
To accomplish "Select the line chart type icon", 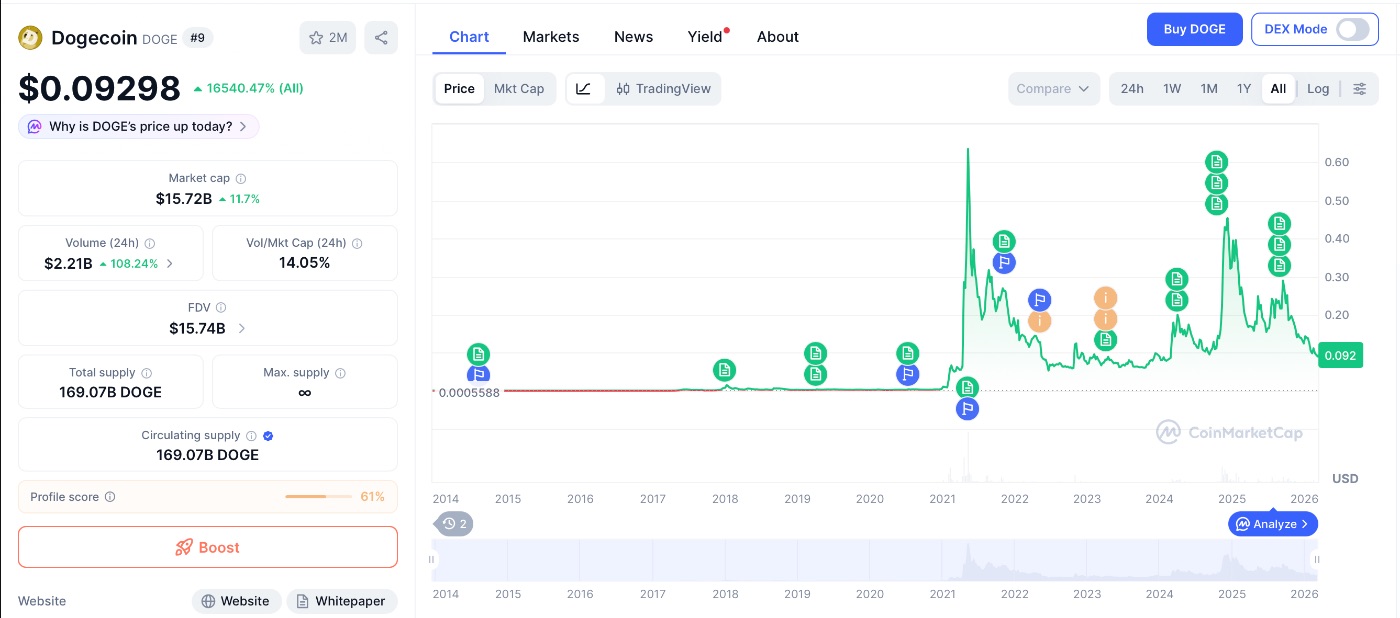I will pyautogui.click(x=584, y=89).
